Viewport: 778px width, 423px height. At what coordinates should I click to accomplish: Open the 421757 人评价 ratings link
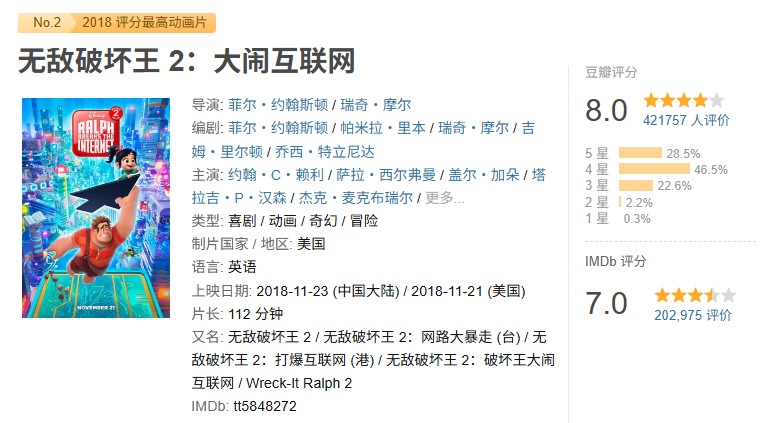pos(686,120)
